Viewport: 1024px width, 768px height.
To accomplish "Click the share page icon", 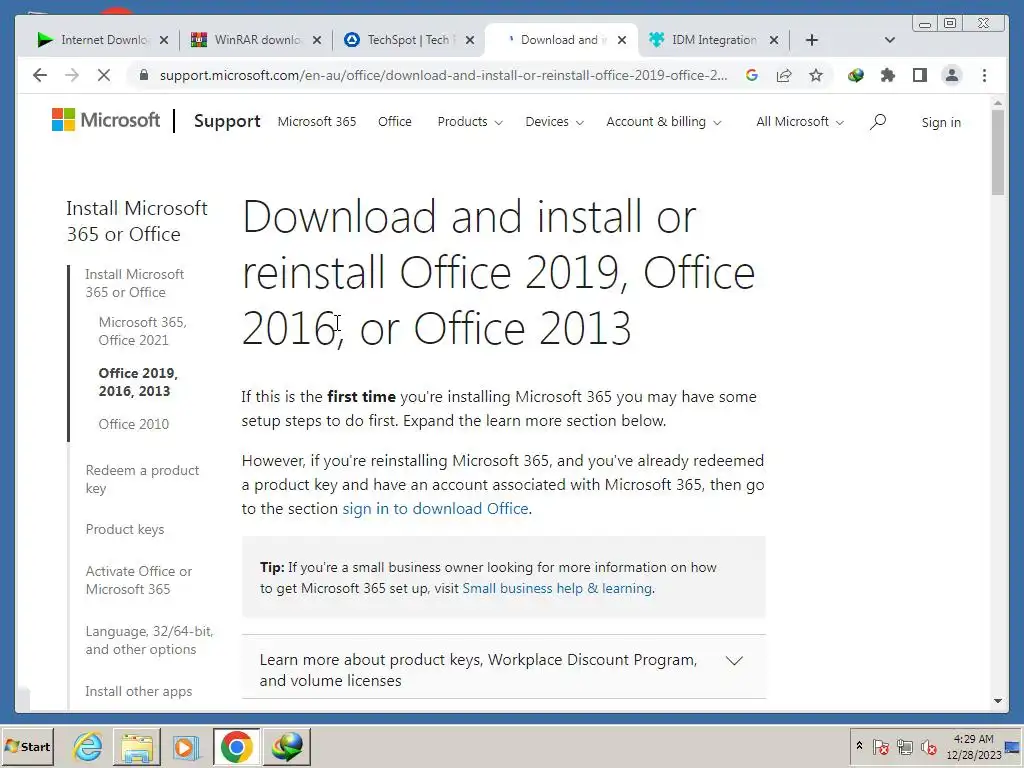I will point(784,75).
